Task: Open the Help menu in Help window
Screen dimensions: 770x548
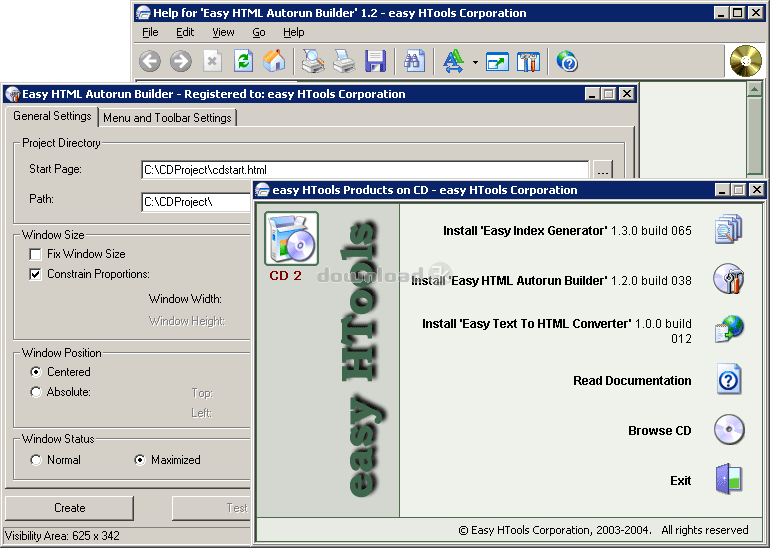Action: [x=294, y=32]
